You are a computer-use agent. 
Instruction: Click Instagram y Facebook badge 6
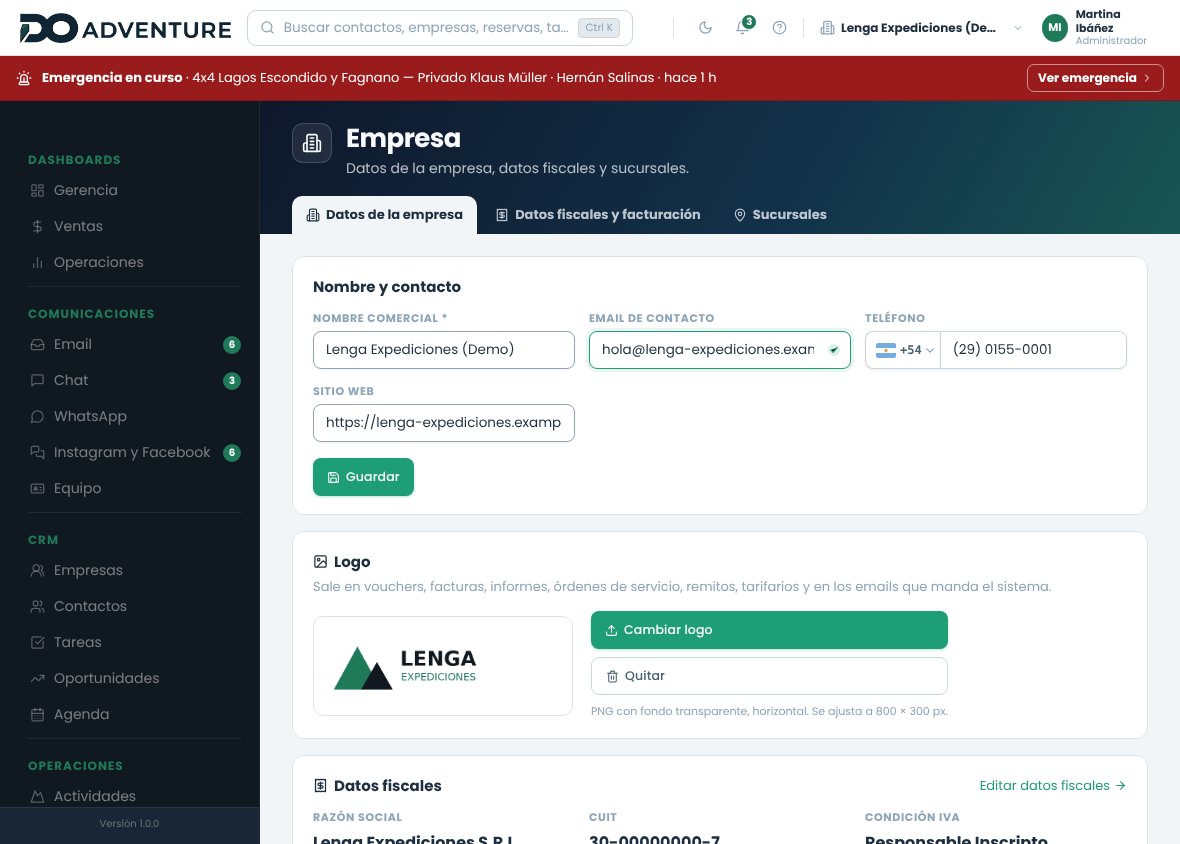[232, 453]
